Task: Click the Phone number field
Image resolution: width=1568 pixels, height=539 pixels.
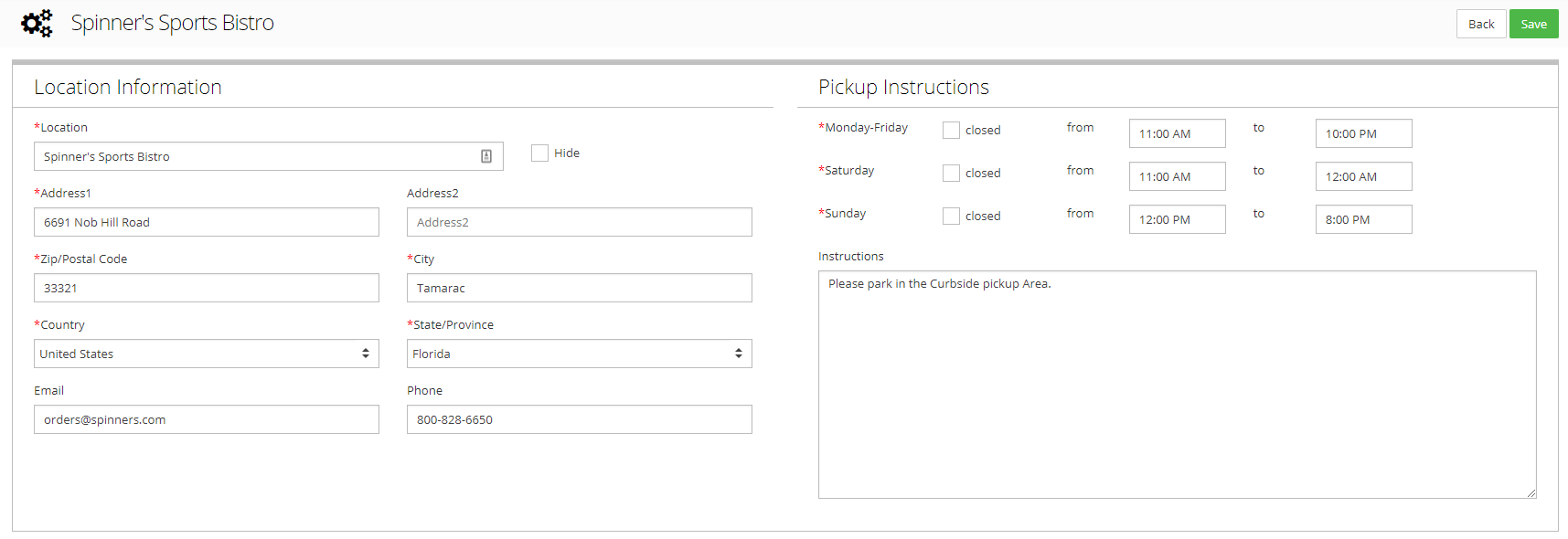Action: pyautogui.click(x=579, y=419)
